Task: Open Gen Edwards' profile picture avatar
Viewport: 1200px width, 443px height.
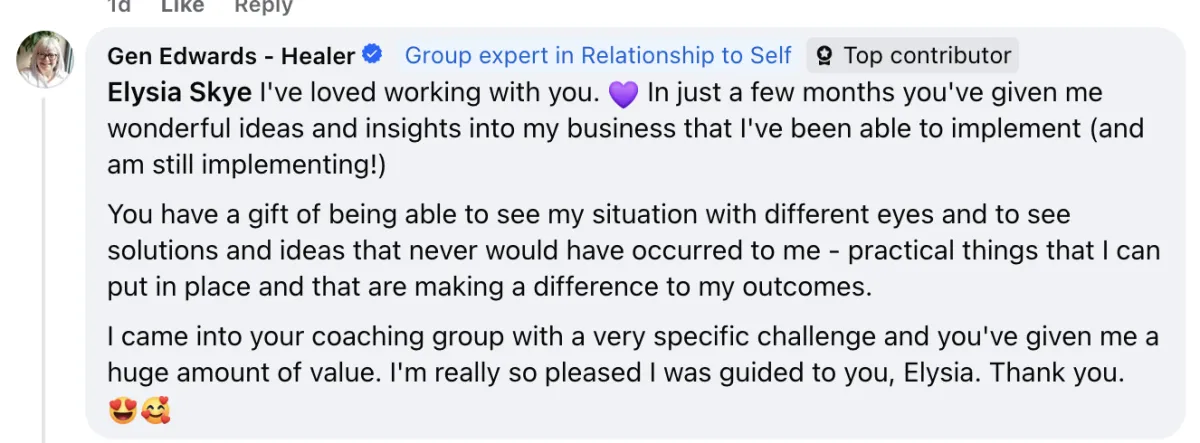Action: pos(44,59)
